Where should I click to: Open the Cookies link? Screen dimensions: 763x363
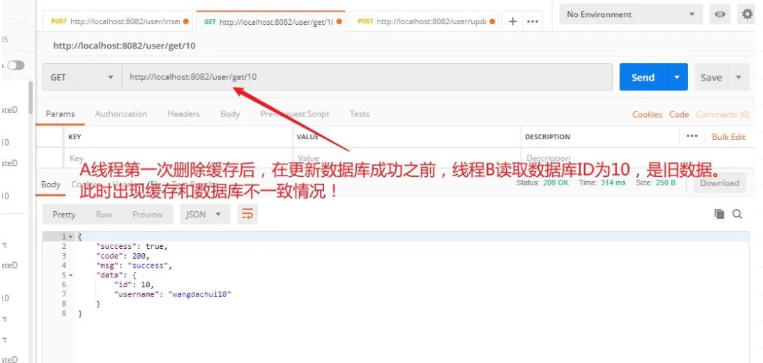647,114
